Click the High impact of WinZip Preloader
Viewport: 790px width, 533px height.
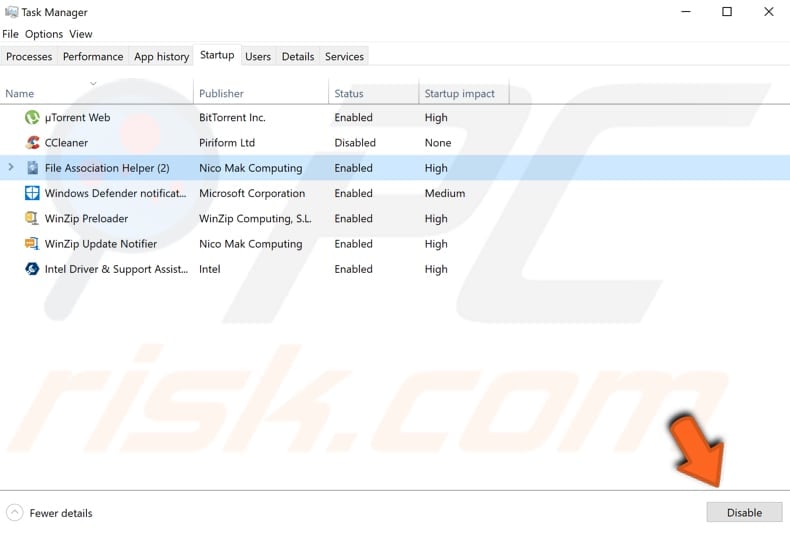coord(436,219)
